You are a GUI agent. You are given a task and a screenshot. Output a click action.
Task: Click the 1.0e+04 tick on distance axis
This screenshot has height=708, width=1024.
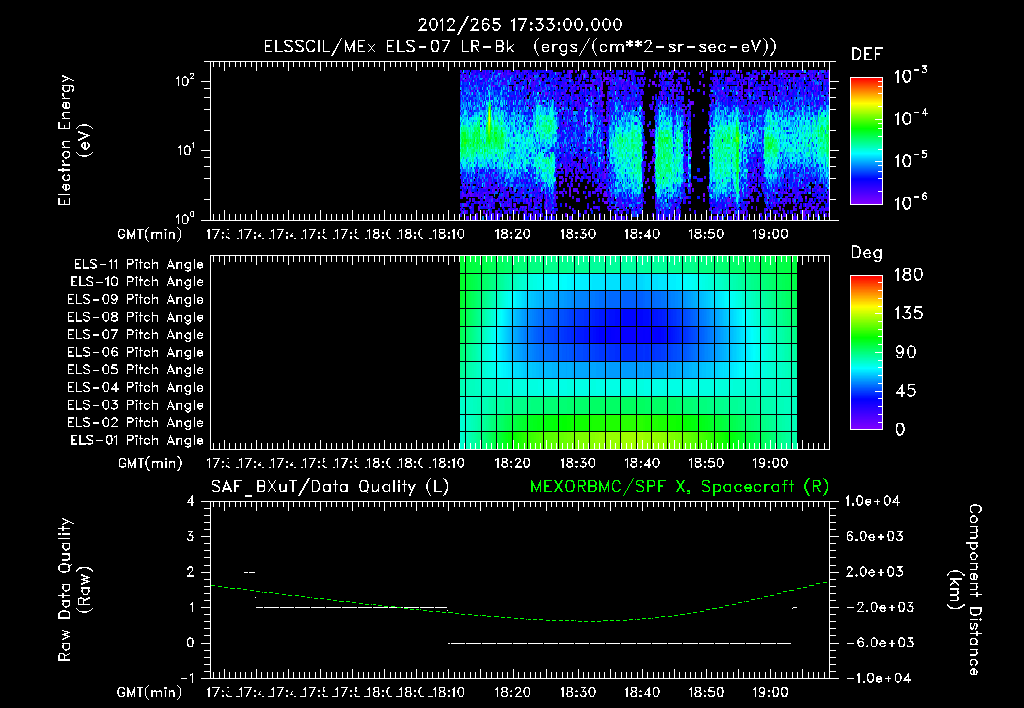pyautogui.click(x=872, y=501)
